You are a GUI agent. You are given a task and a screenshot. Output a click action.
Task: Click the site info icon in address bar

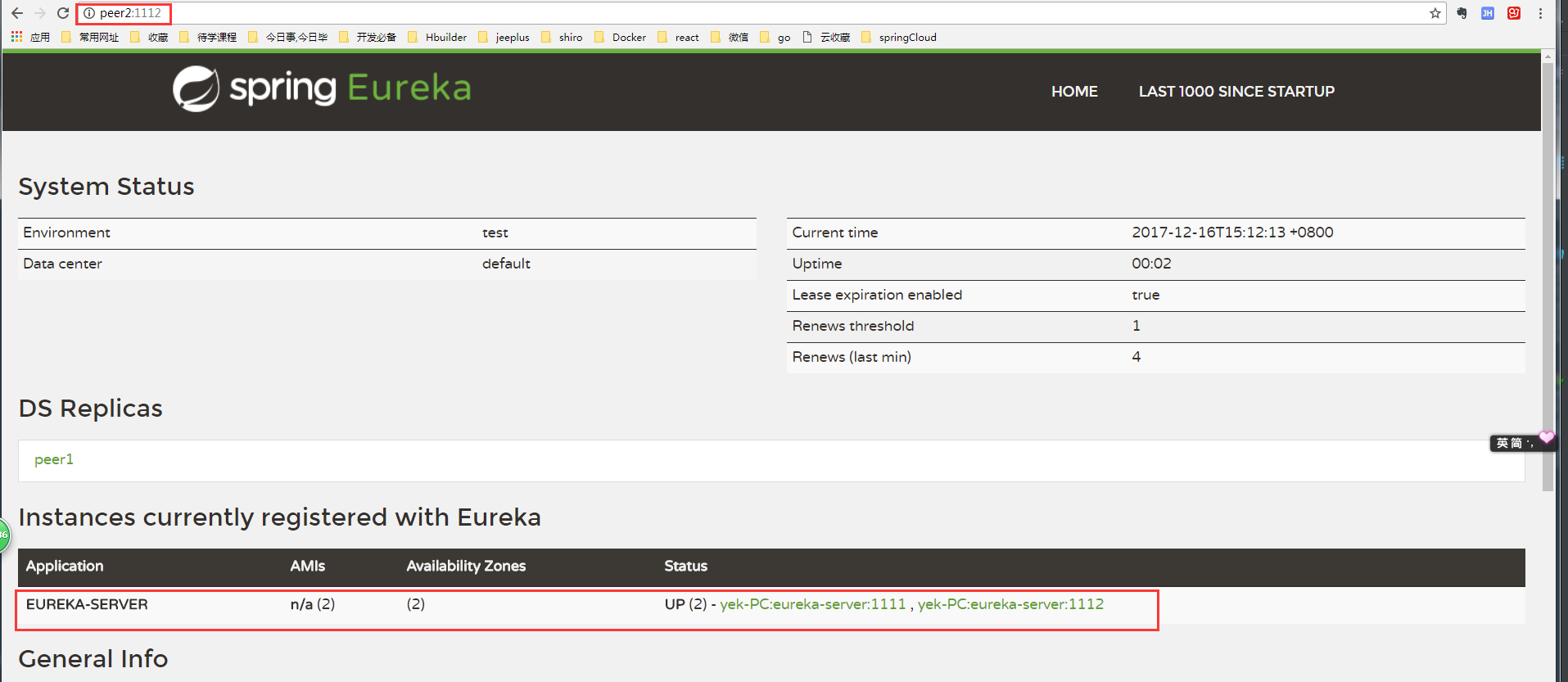pyautogui.click(x=89, y=13)
